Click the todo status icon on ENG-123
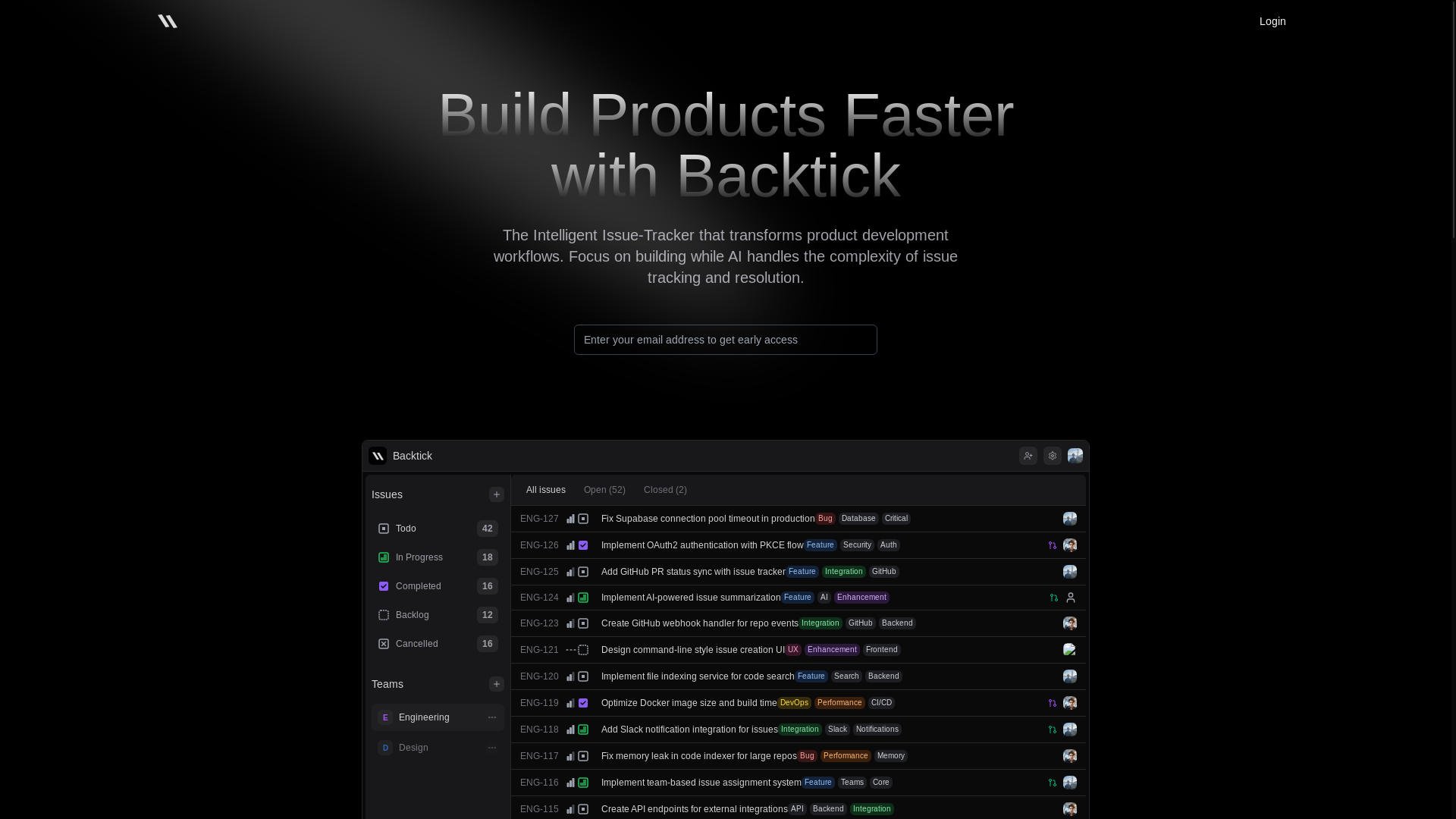The image size is (1456, 819). pyautogui.click(x=583, y=623)
